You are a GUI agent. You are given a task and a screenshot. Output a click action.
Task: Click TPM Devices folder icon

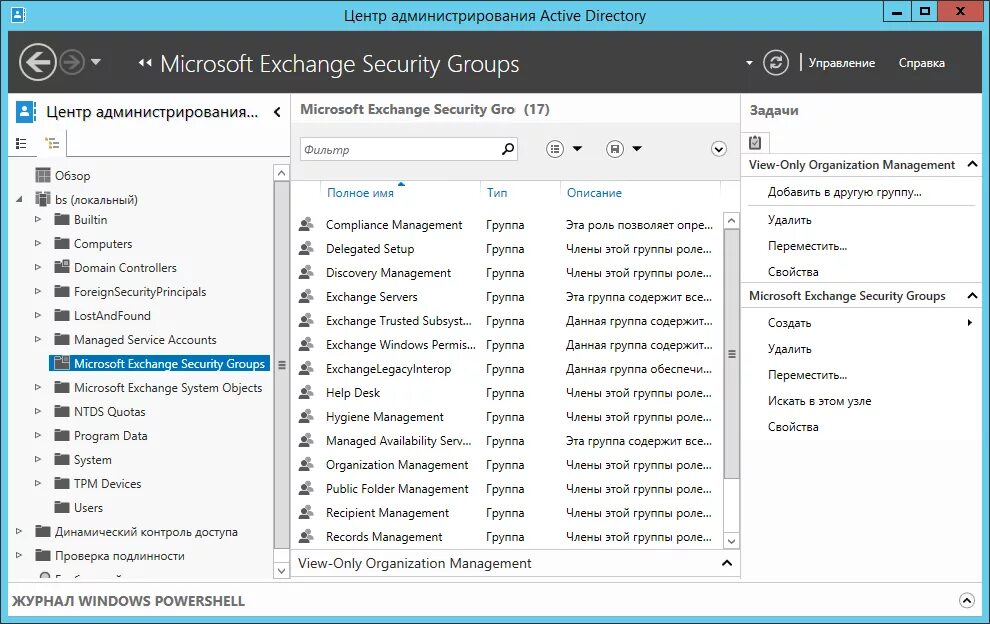(x=62, y=483)
